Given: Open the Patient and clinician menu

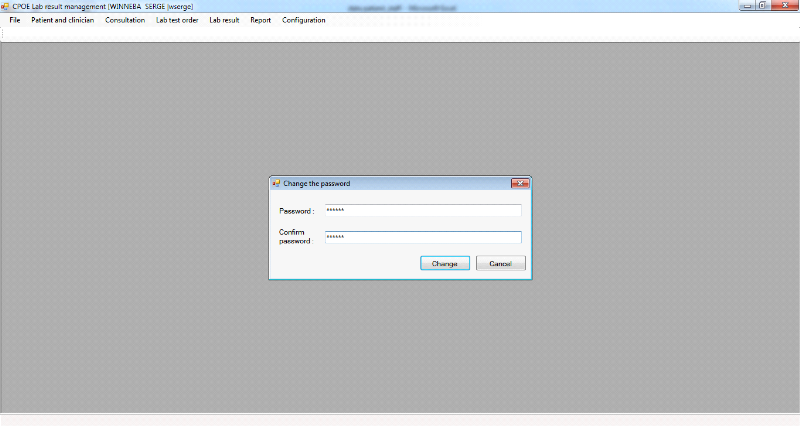Looking at the screenshot, I should coord(63,20).
